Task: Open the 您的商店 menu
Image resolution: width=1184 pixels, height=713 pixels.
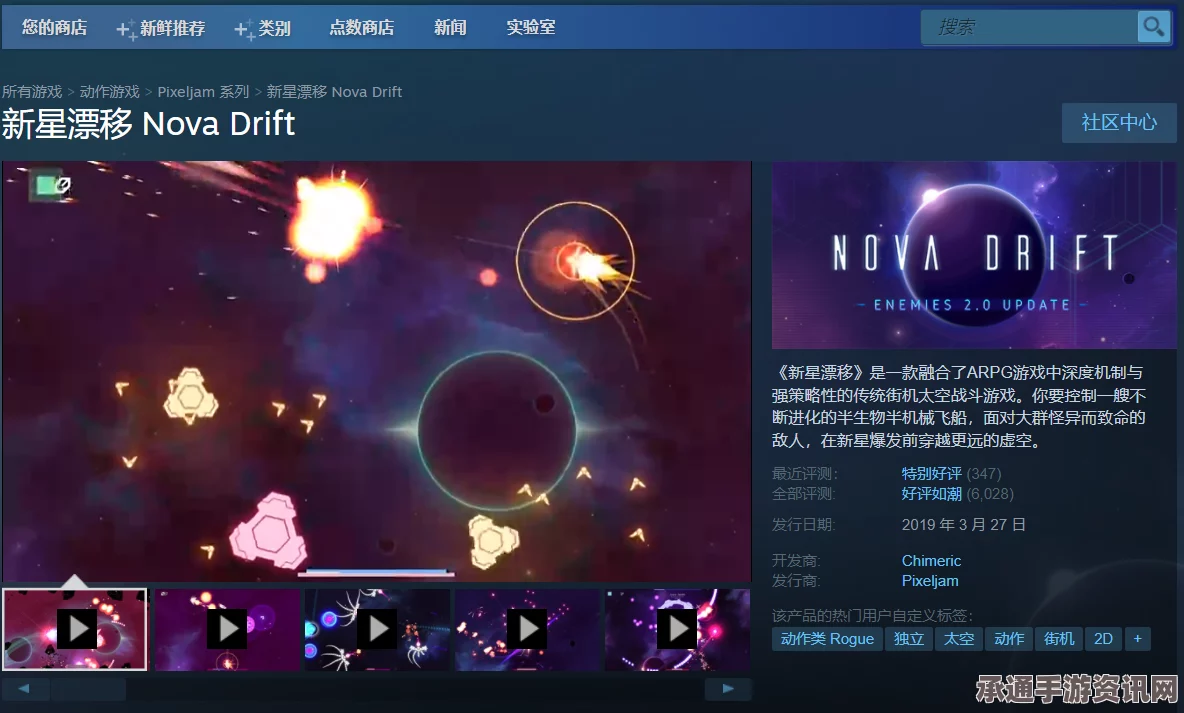Action: click(x=54, y=28)
